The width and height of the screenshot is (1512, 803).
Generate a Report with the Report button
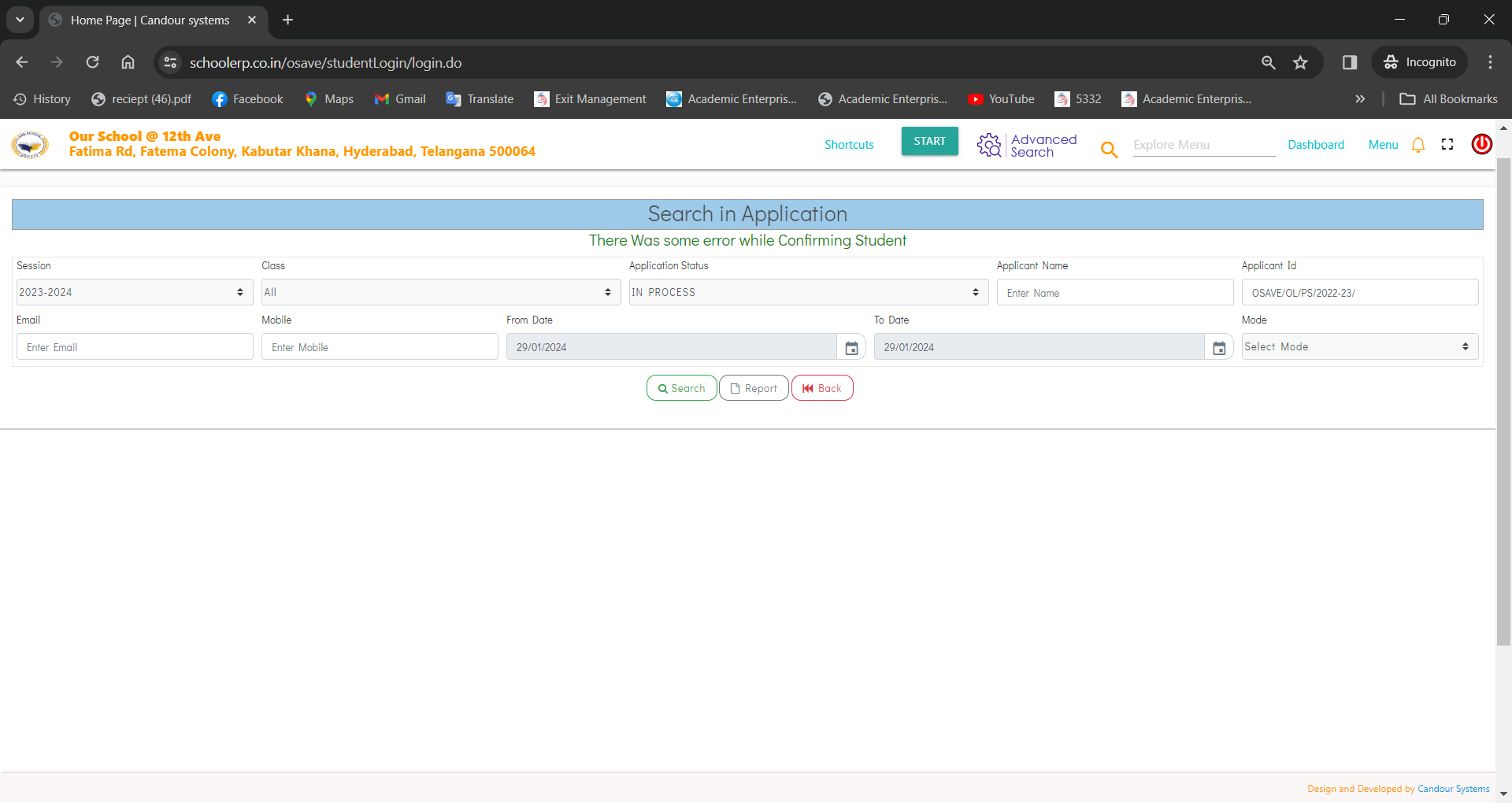pyautogui.click(x=753, y=387)
